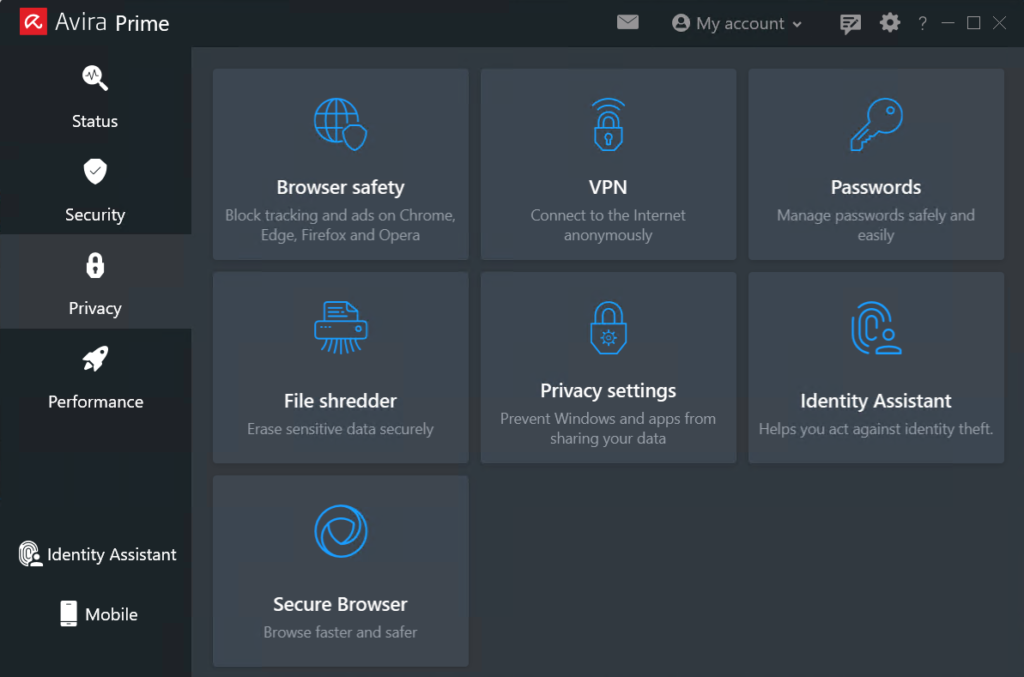Screen dimensions: 1024x677
Task: Click the VPN padlock icon
Action: [608, 124]
